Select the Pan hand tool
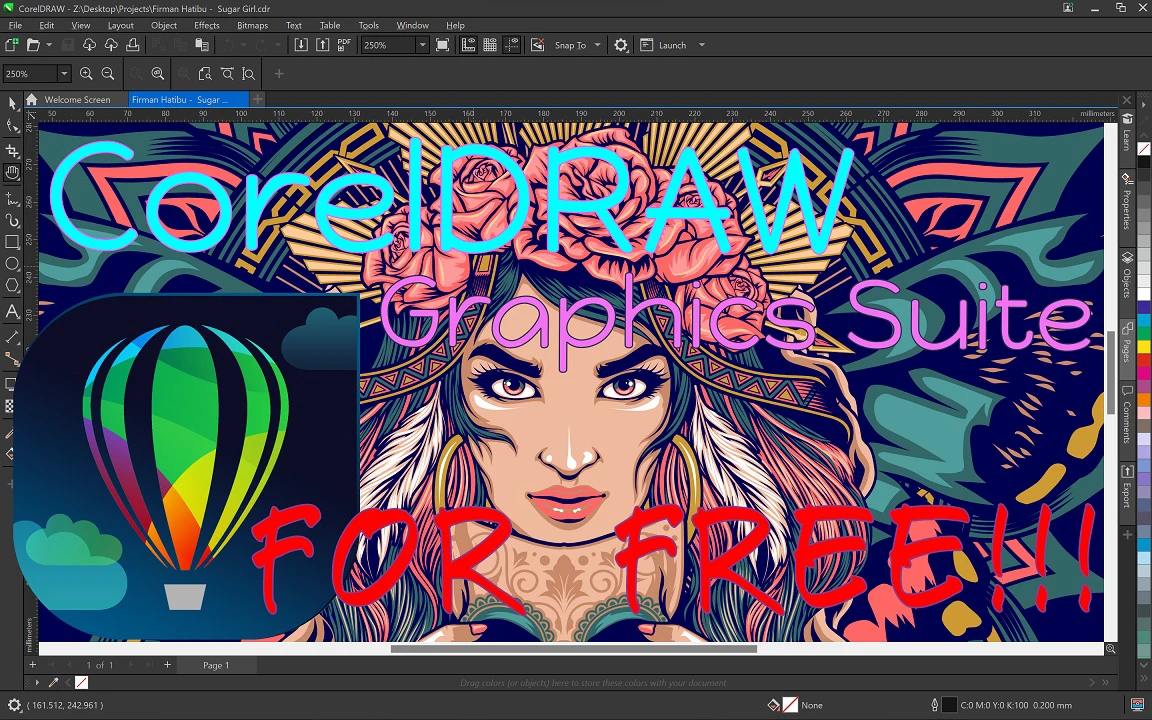1152x720 pixels. click(x=12, y=173)
